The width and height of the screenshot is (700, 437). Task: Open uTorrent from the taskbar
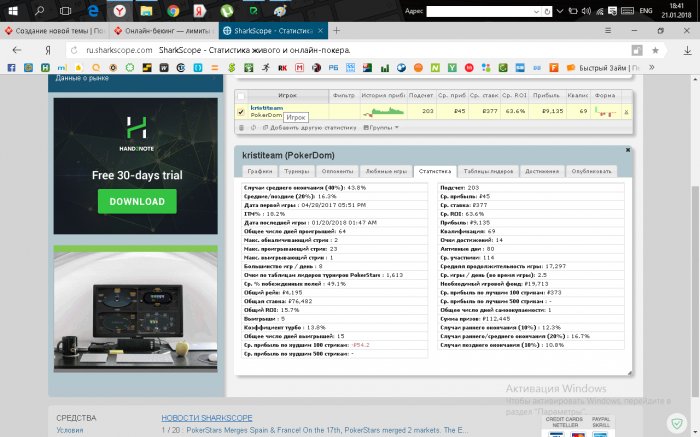[227, 11]
